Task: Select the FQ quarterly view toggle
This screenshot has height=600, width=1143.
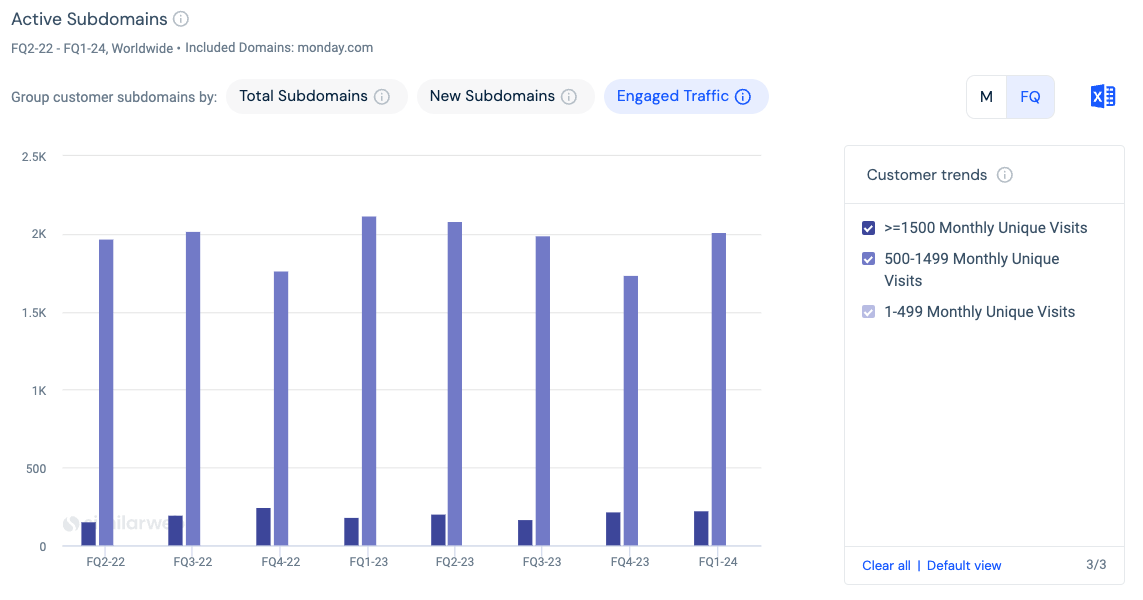Action: [x=1030, y=96]
